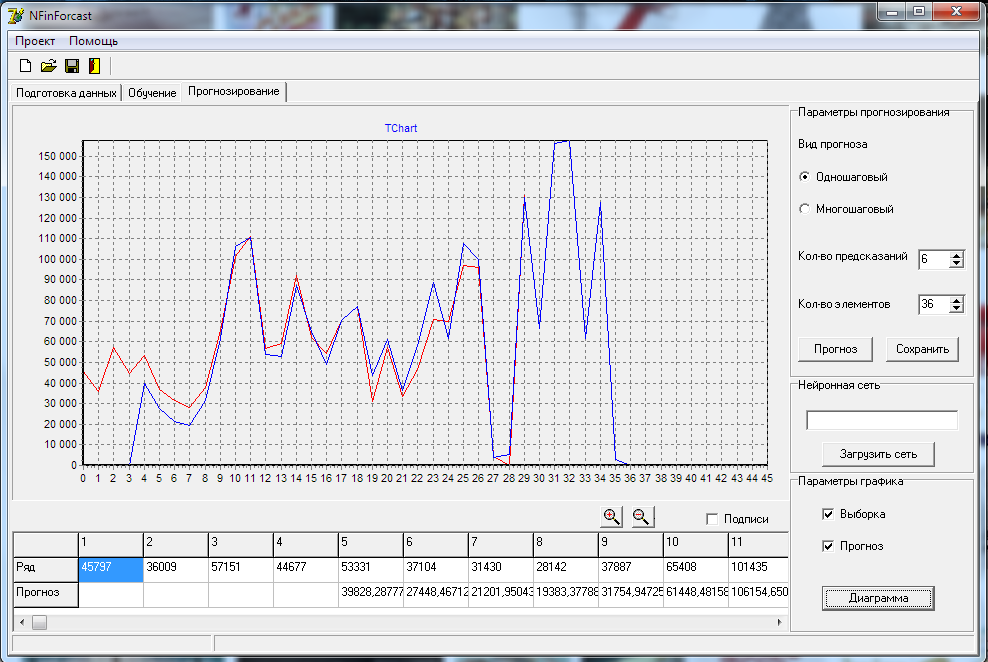
Task: Zoom in the chart with the magnifier plus
Action: [611, 517]
